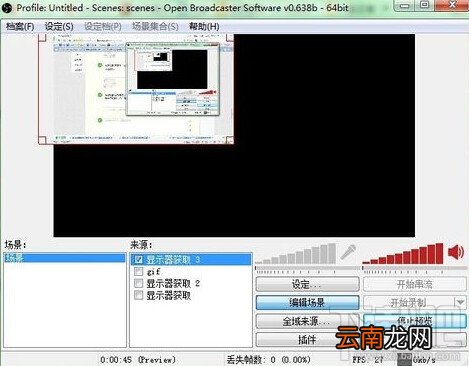Screen dimensions: 469x366
Task: Select the gif source row
Action: coord(191,271)
